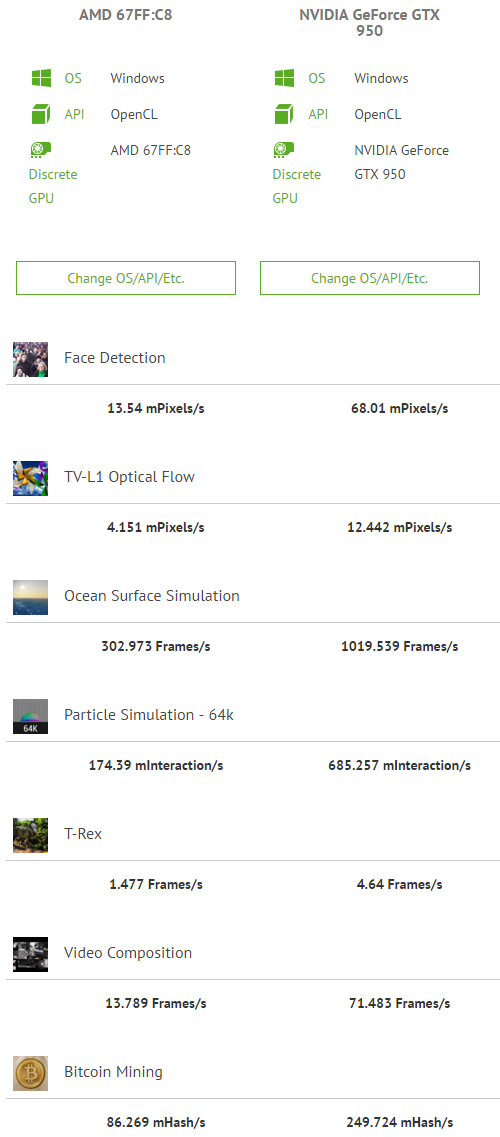Click Change OS/API/Etc. button for GeForce GTX 950

pos(370,278)
